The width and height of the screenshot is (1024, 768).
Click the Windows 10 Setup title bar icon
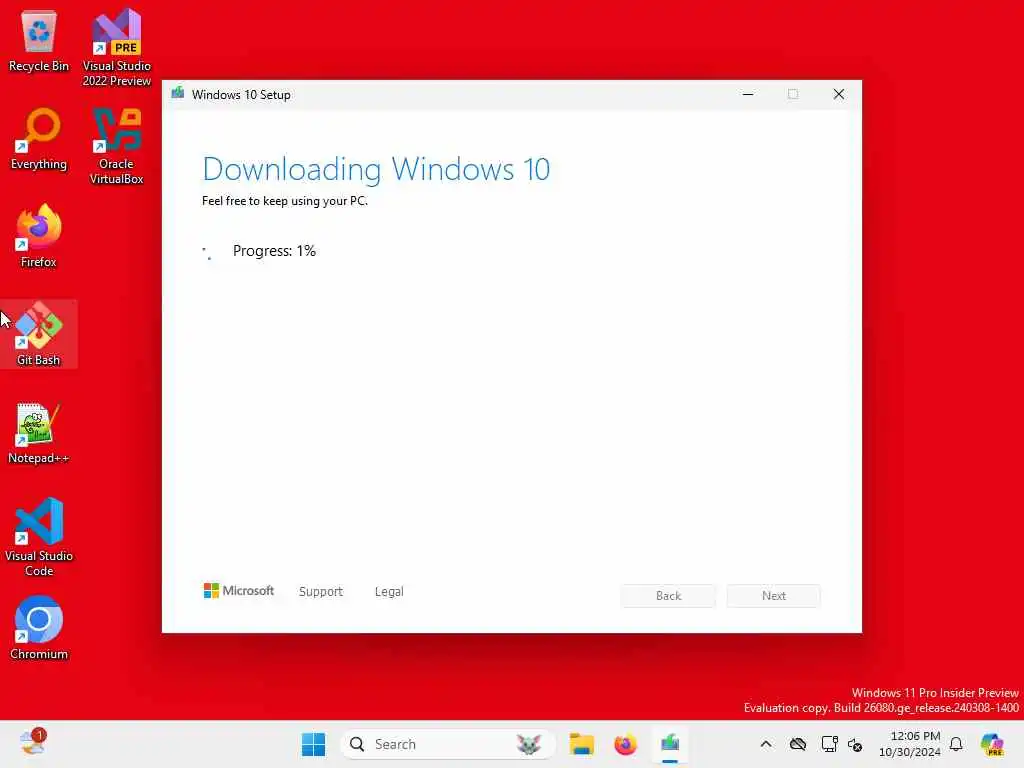point(178,94)
